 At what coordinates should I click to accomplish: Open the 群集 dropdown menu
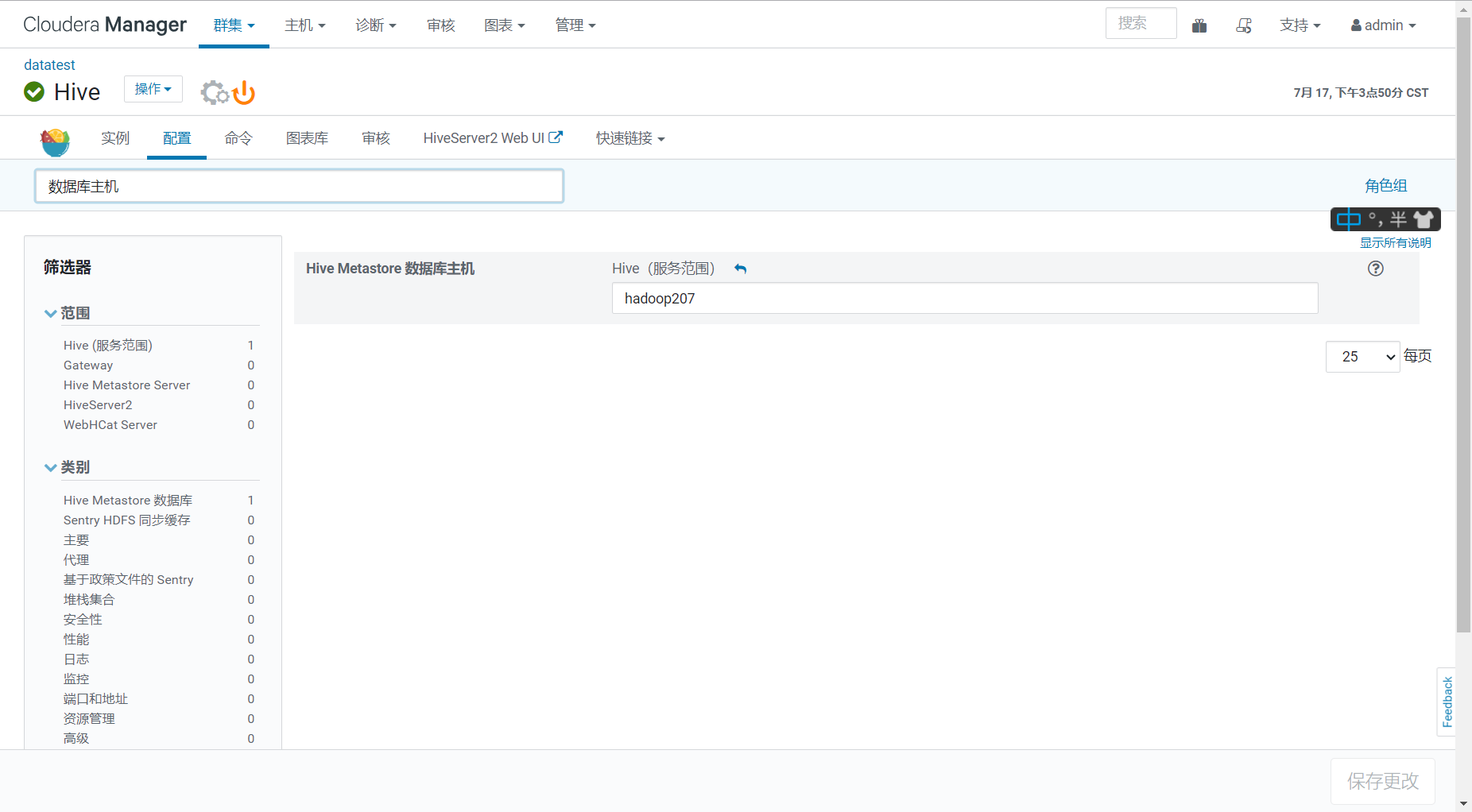coord(234,25)
